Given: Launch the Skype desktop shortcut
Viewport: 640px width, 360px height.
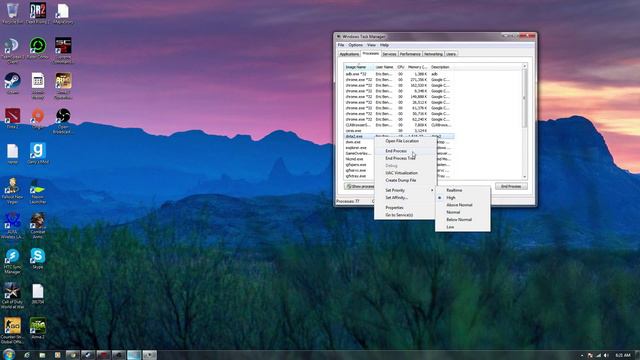Looking at the screenshot, I should [x=38, y=259].
